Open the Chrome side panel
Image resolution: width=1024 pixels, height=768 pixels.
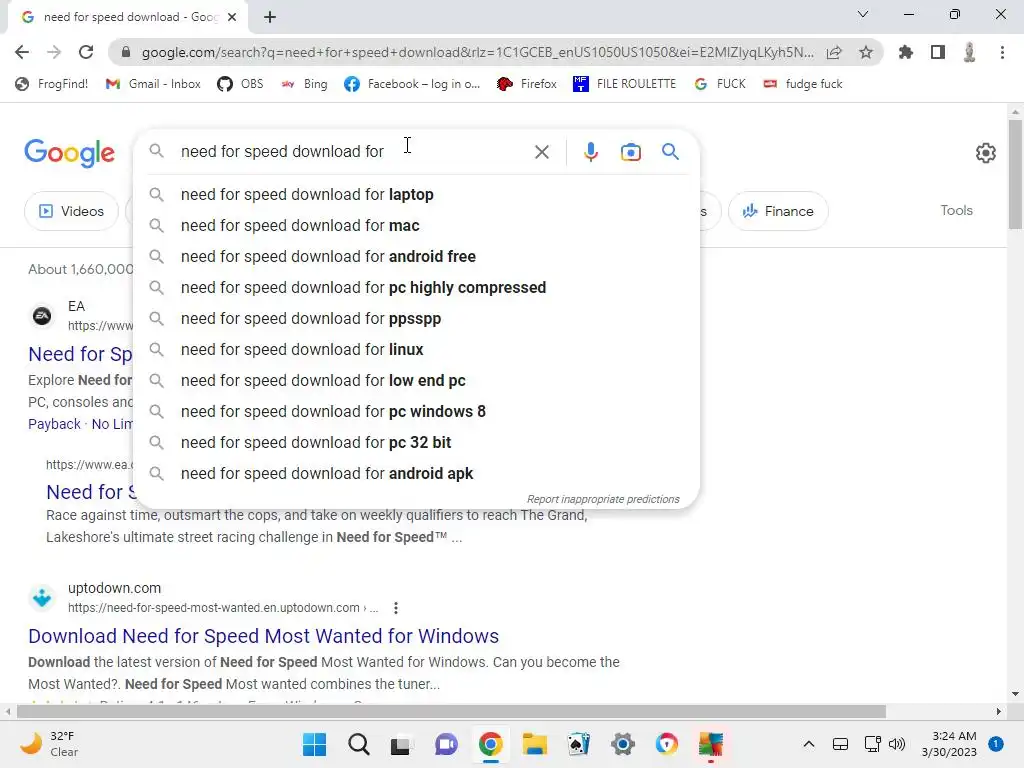[938, 52]
